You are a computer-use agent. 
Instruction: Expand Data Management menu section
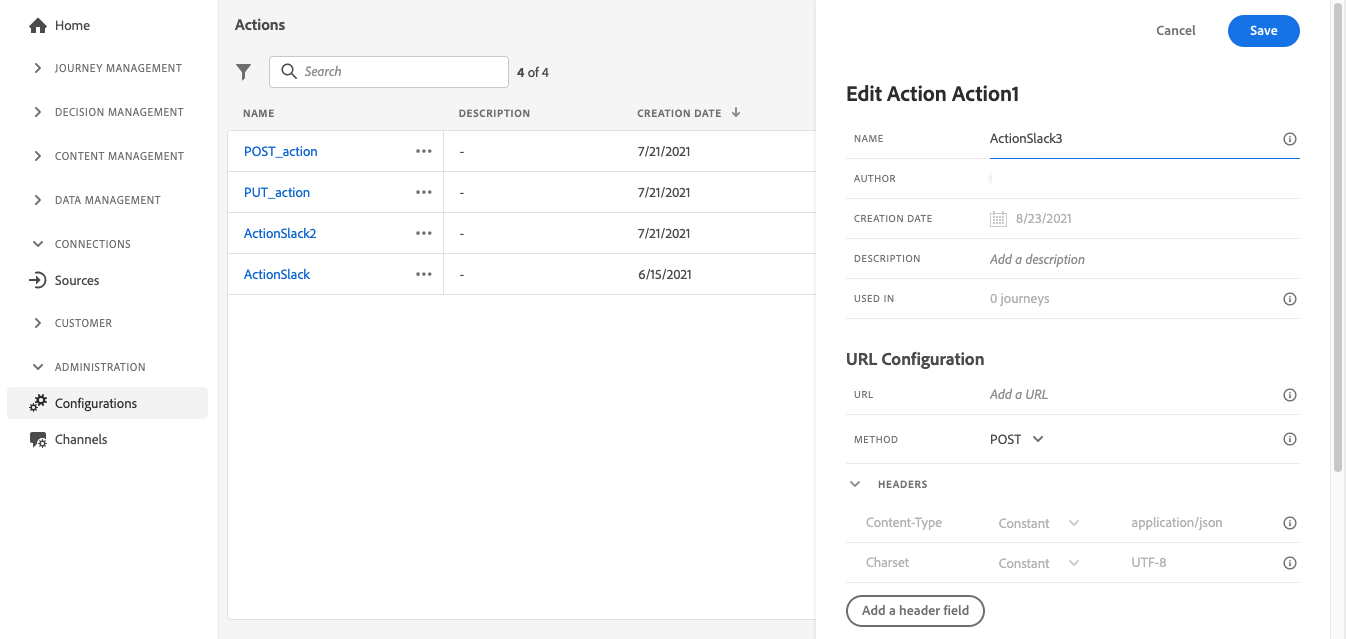(38, 200)
